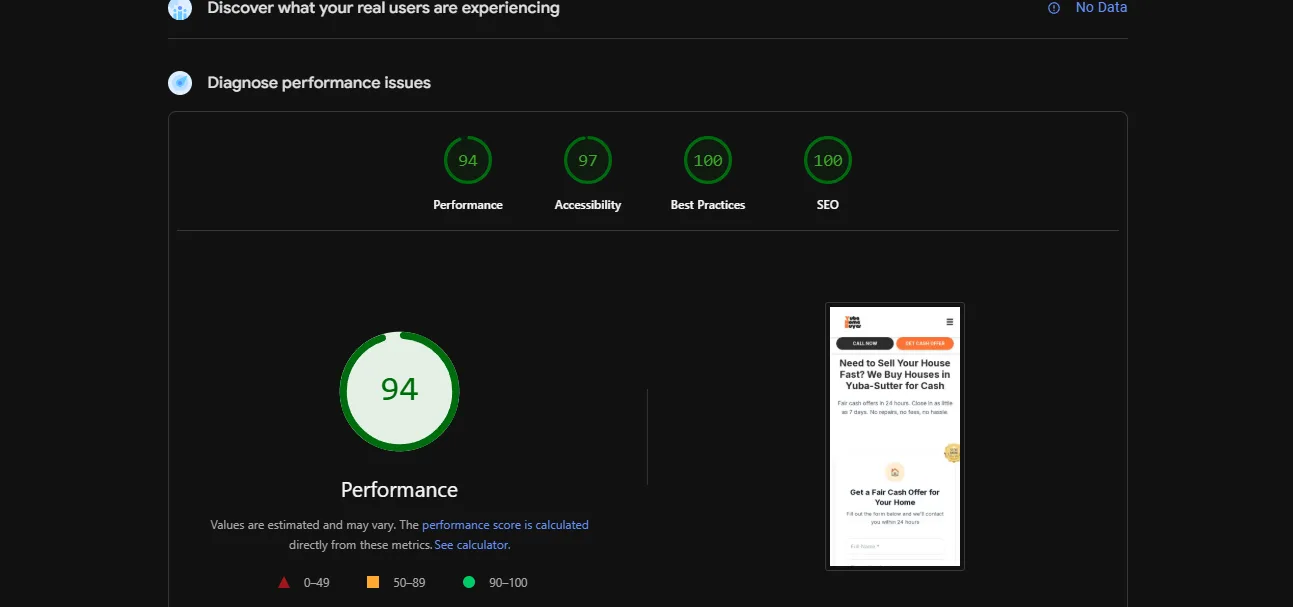Click the info icon beside No Data
1293x607 pixels.
click(1053, 8)
